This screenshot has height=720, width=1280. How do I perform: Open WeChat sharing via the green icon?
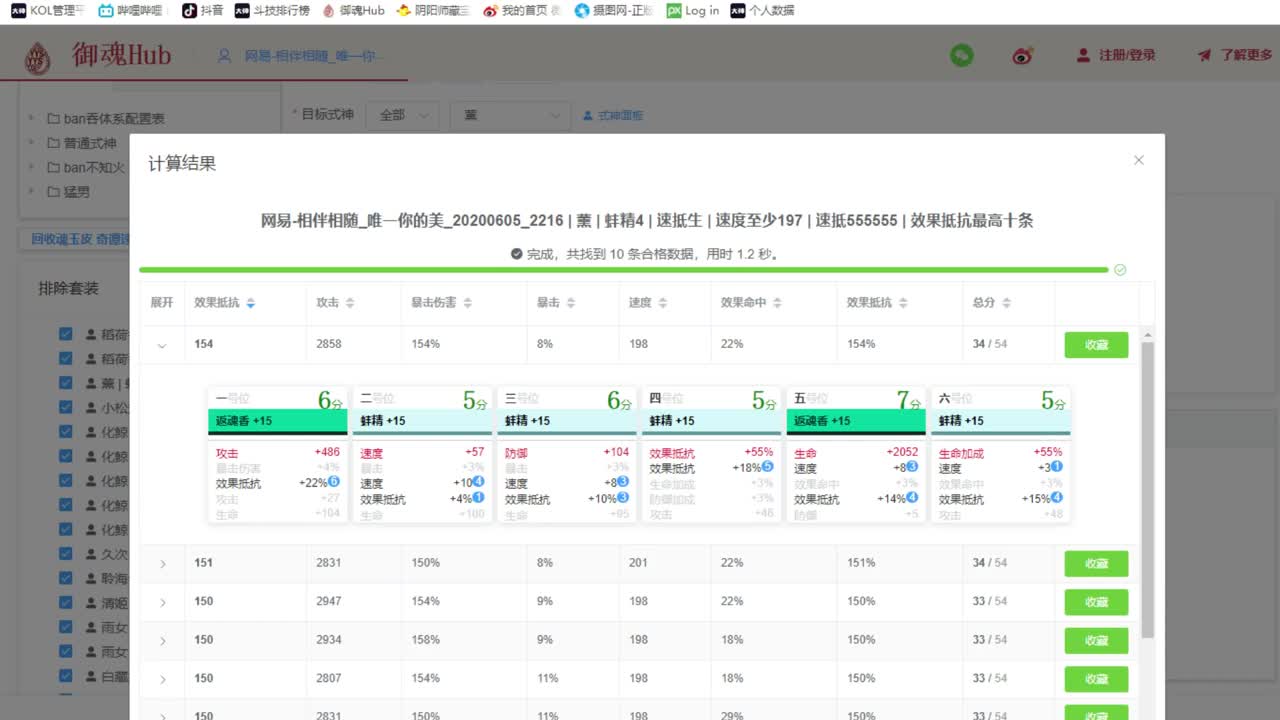pyautogui.click(x=961, y=55)
